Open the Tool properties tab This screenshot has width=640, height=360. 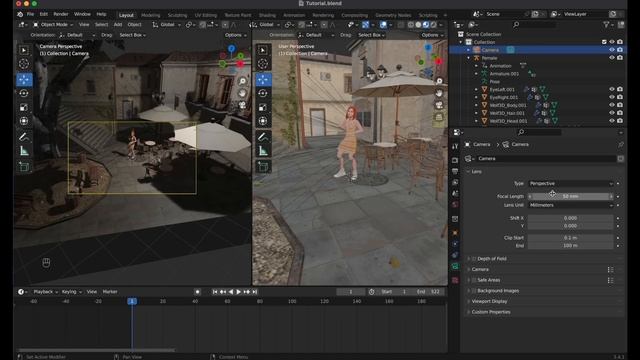(x=455, y=146)
